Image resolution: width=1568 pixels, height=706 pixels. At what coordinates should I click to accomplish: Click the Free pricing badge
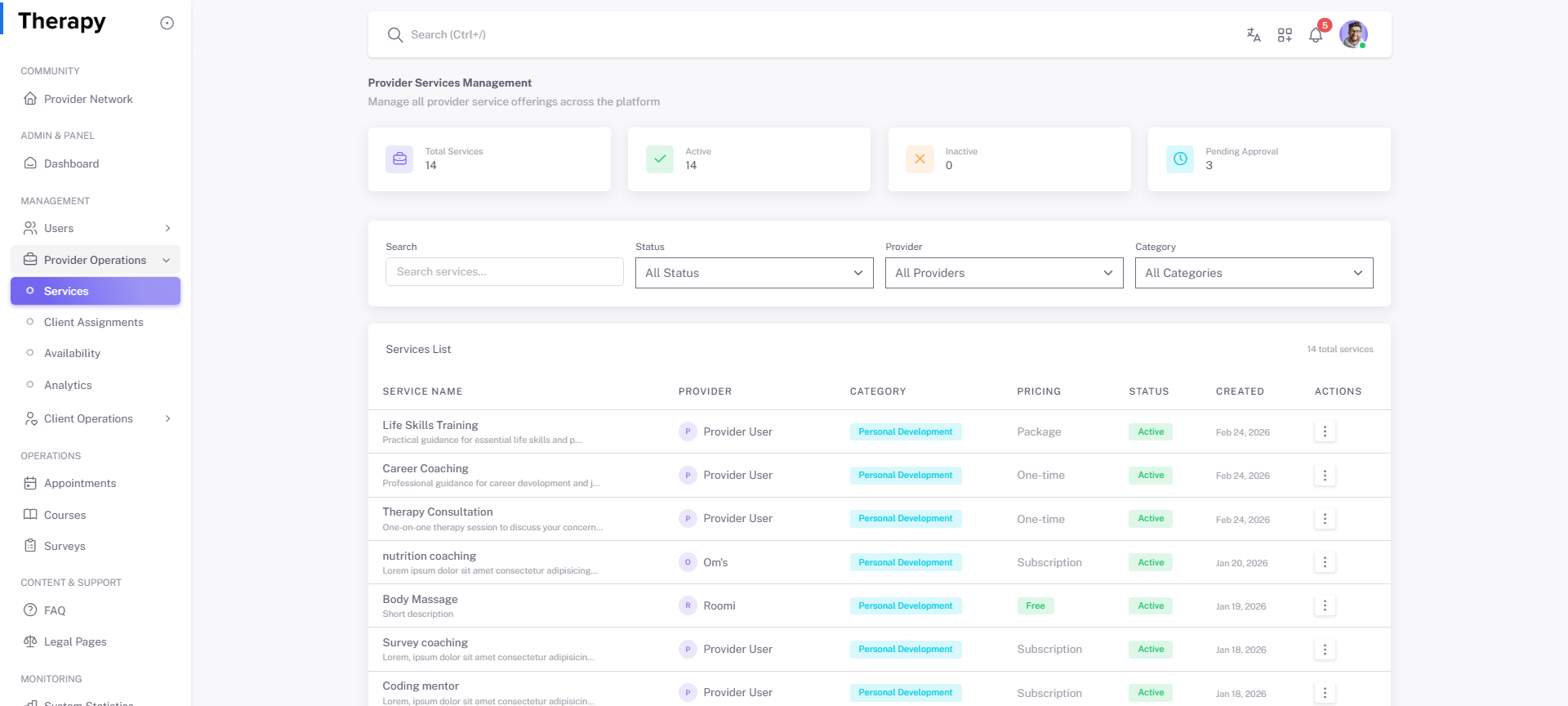(x=1036, y=605)
